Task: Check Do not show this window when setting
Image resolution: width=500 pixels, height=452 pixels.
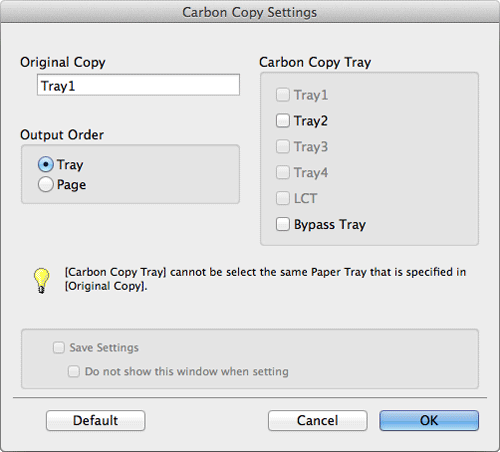Action: coord(74,371)
